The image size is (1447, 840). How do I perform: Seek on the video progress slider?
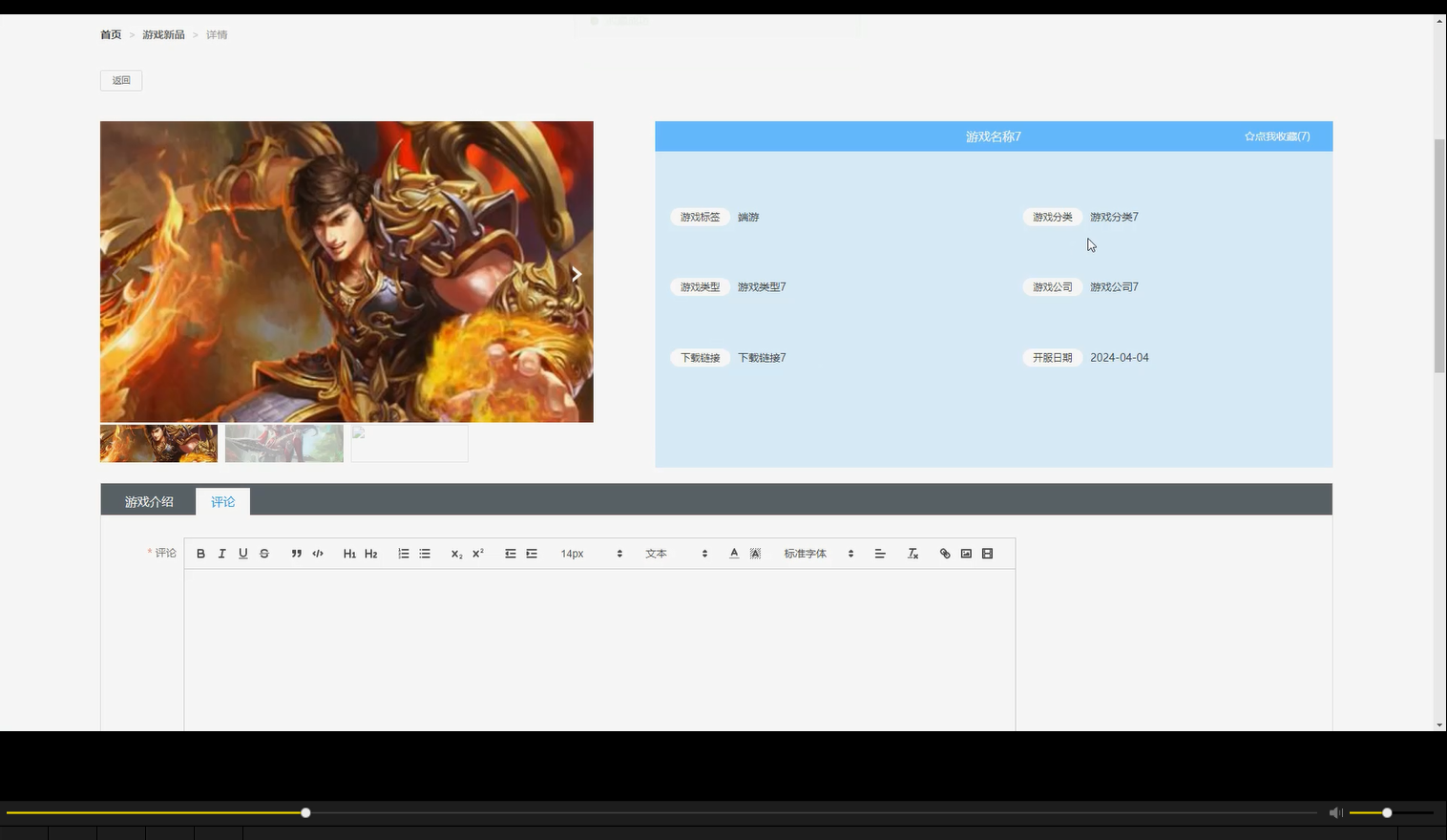(661, 813)
